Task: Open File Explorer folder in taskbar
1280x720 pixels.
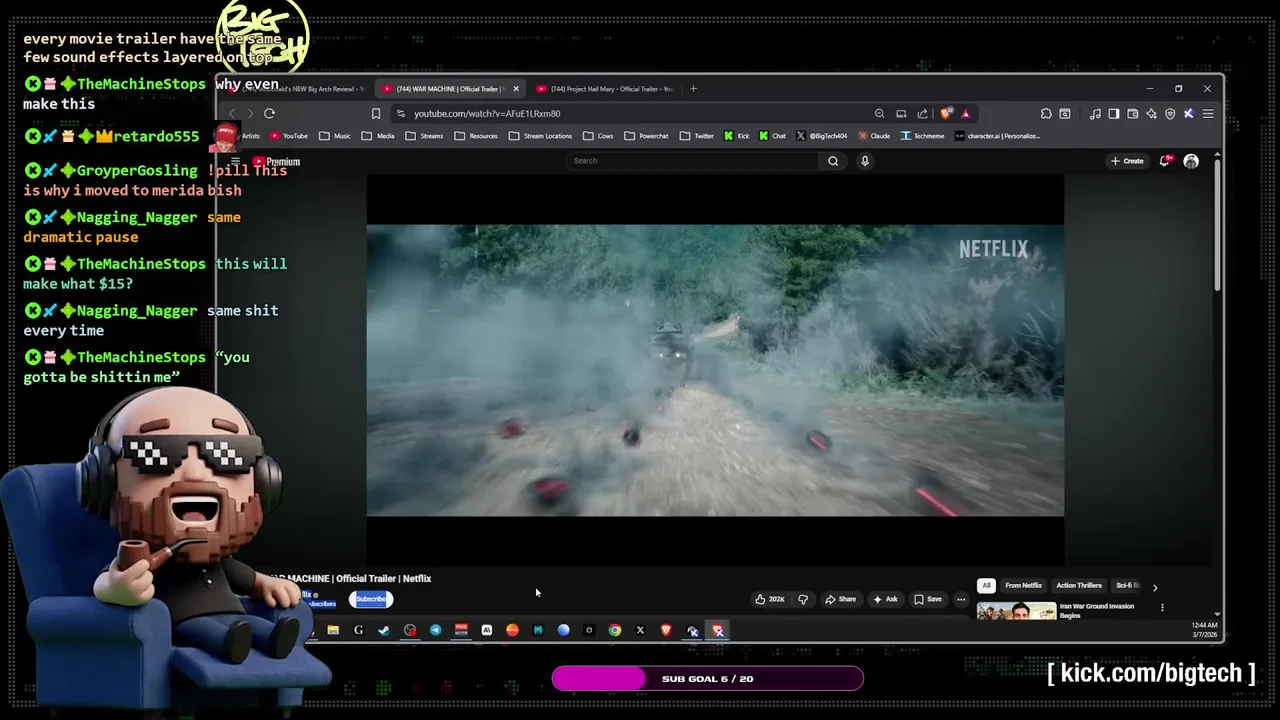Action: 333,630
